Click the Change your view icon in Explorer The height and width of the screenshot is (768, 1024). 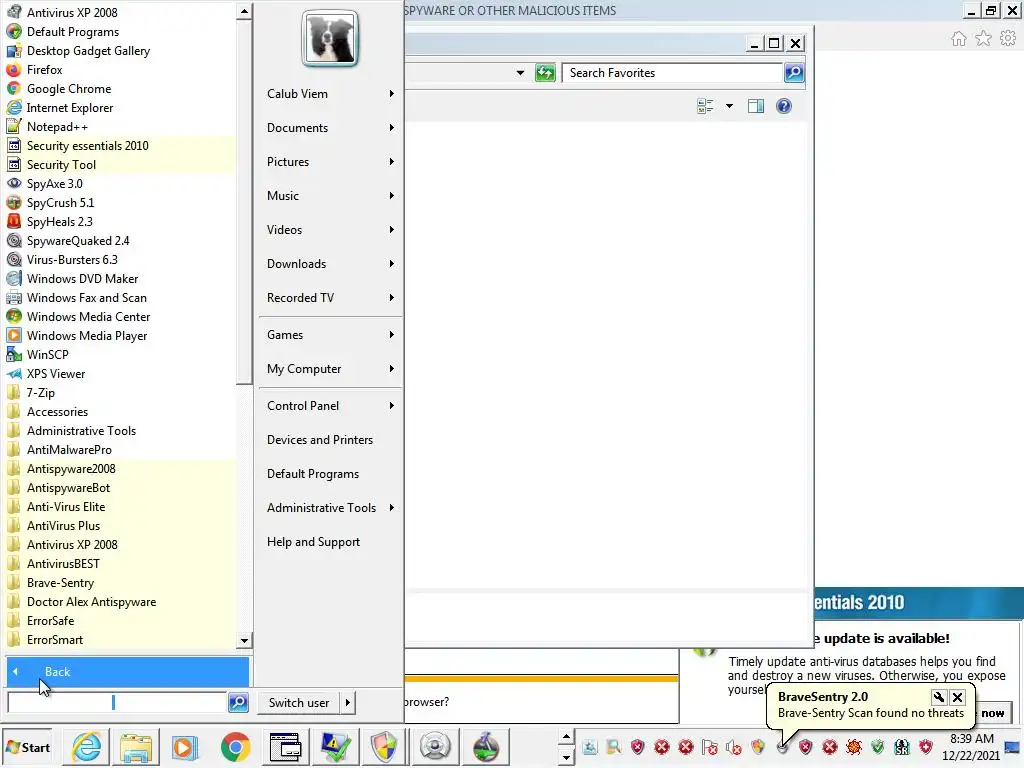pos(705,106)
